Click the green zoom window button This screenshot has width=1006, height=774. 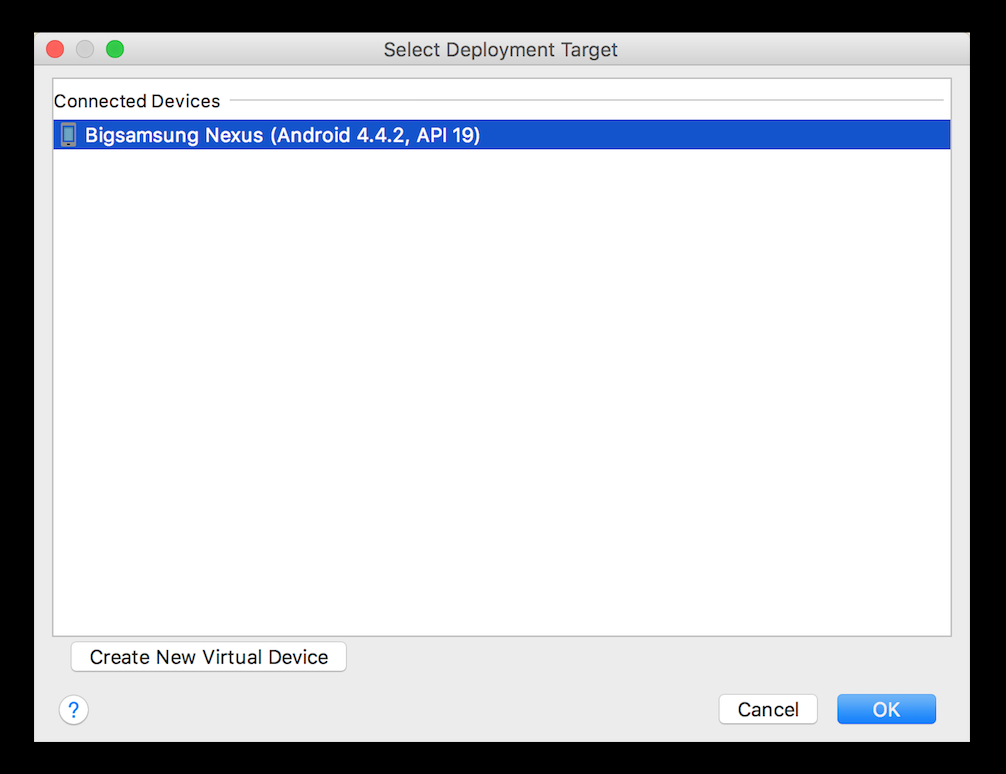pyautogui.click(x=115, y=49)
